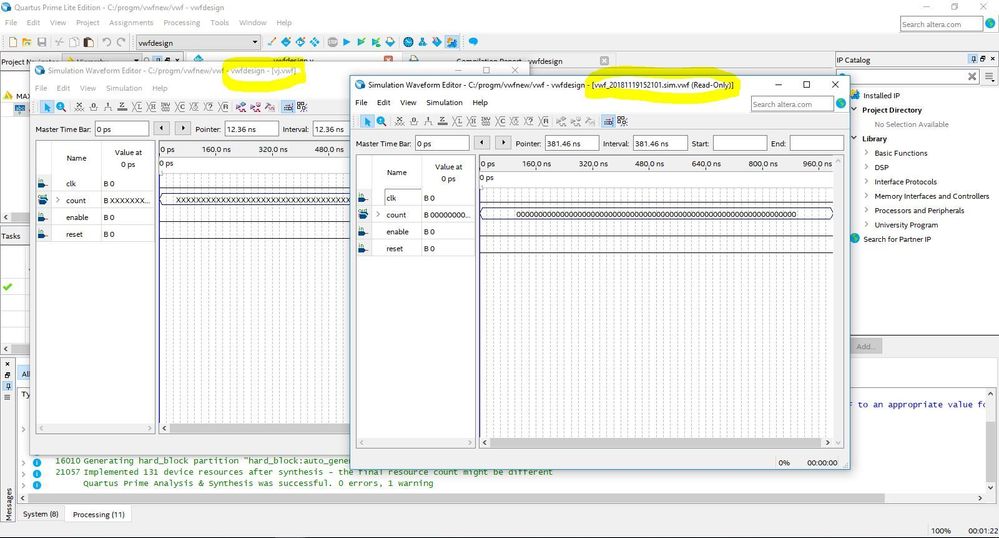Open the vwfdesign project dropdown
Screen dimensions: 999x538
pyautogui.click(x=255, y=42)
